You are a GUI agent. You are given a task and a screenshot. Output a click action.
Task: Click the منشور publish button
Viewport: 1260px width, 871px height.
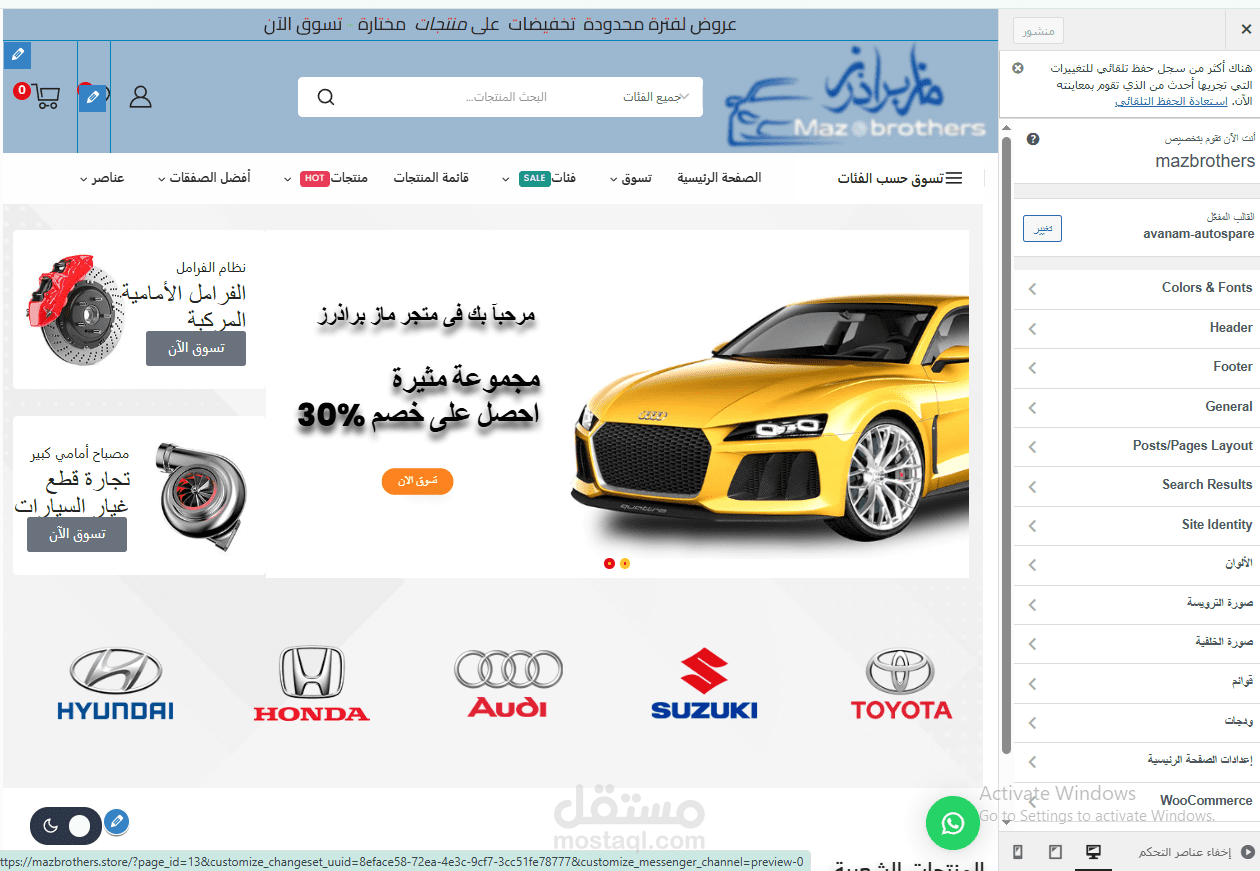[x=1038, y=31]
